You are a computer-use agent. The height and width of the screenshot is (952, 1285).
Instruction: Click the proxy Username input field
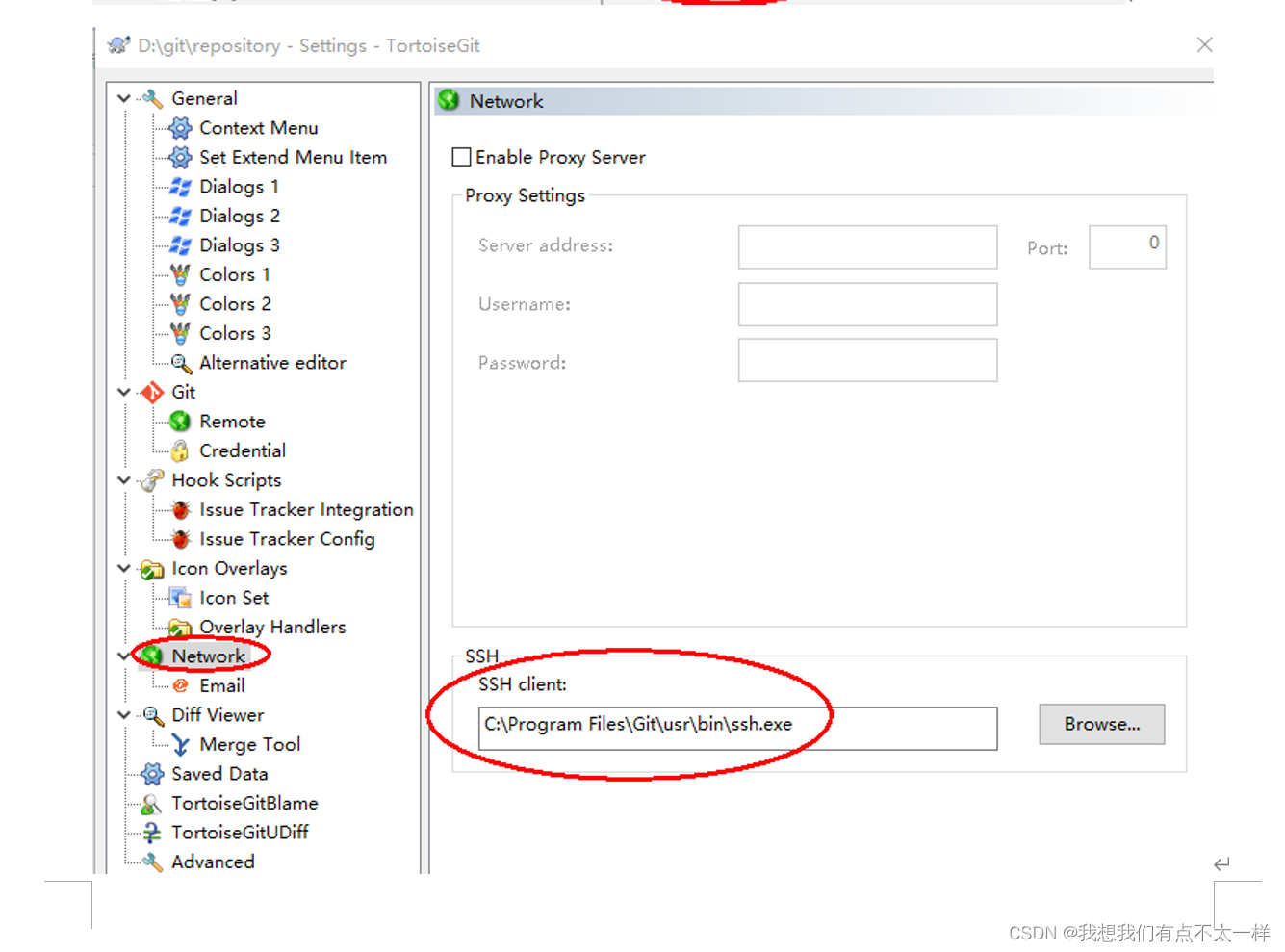coord(867,304)
